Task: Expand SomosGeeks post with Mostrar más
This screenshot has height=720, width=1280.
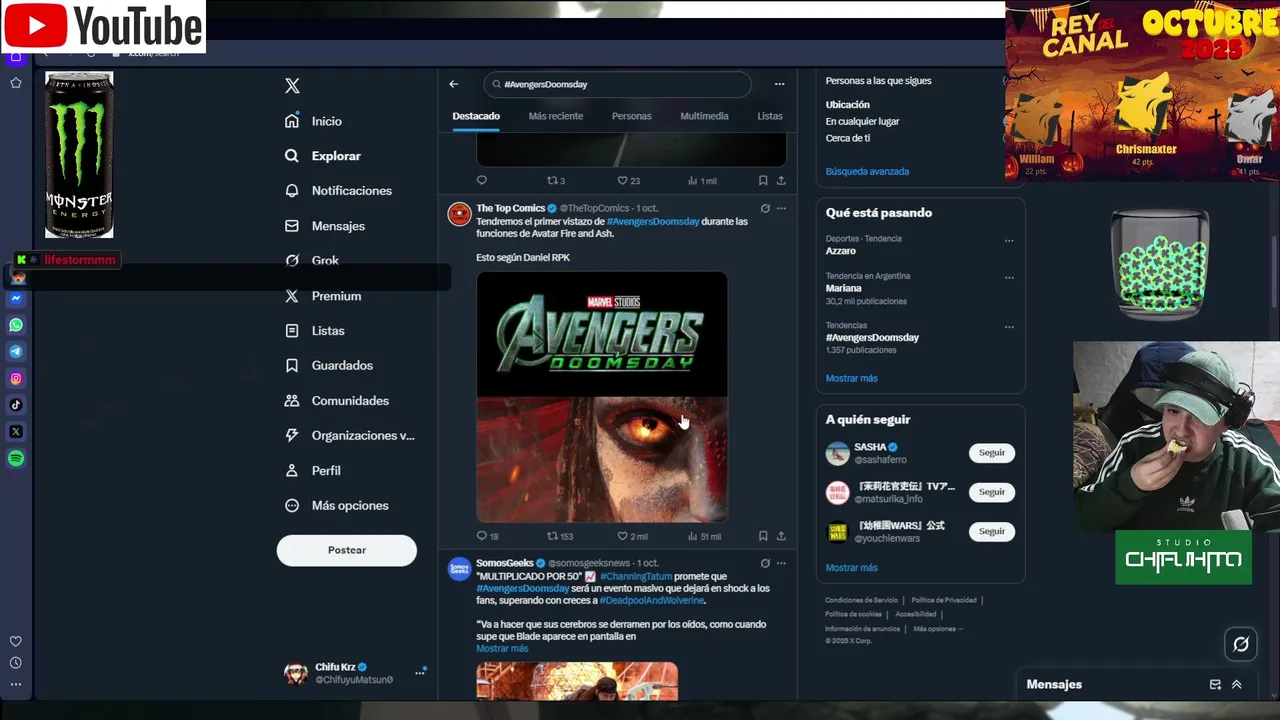Action: point(502,648)
